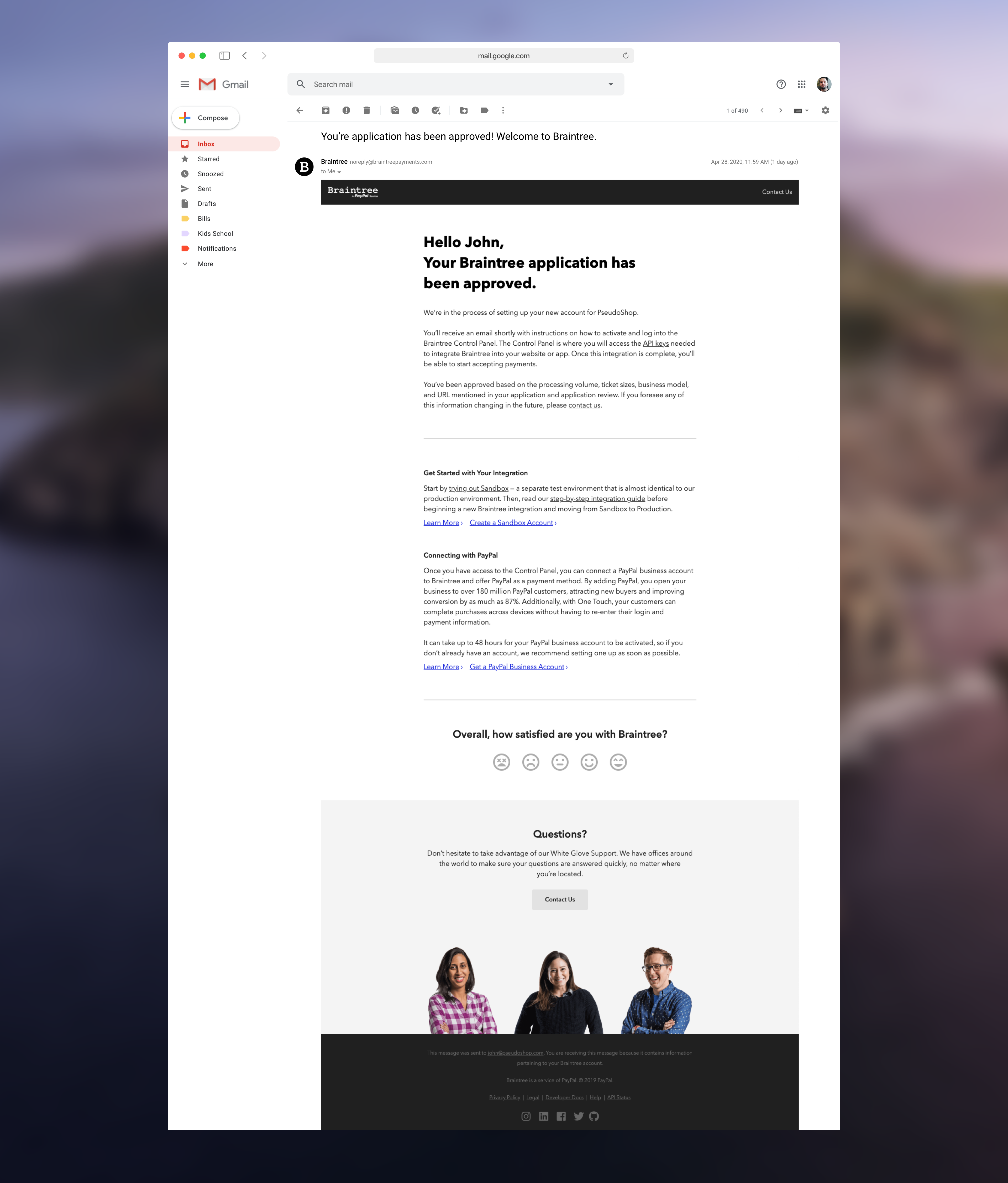The width and height of the screenshot is (1008, 1183).
Task: Move this email to a folder
Action: 464,111
